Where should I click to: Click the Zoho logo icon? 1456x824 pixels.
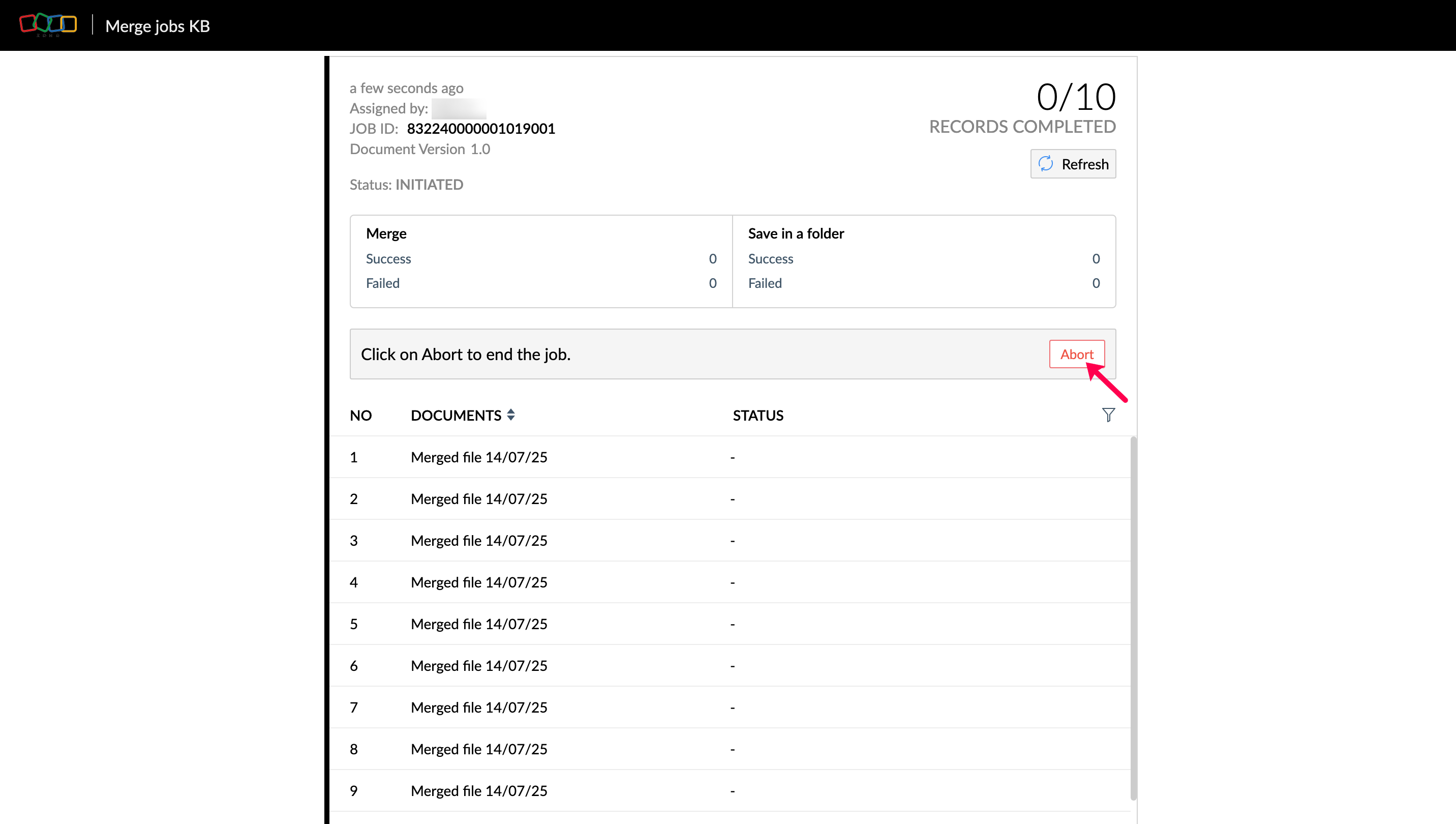click(x=48, y=25)
